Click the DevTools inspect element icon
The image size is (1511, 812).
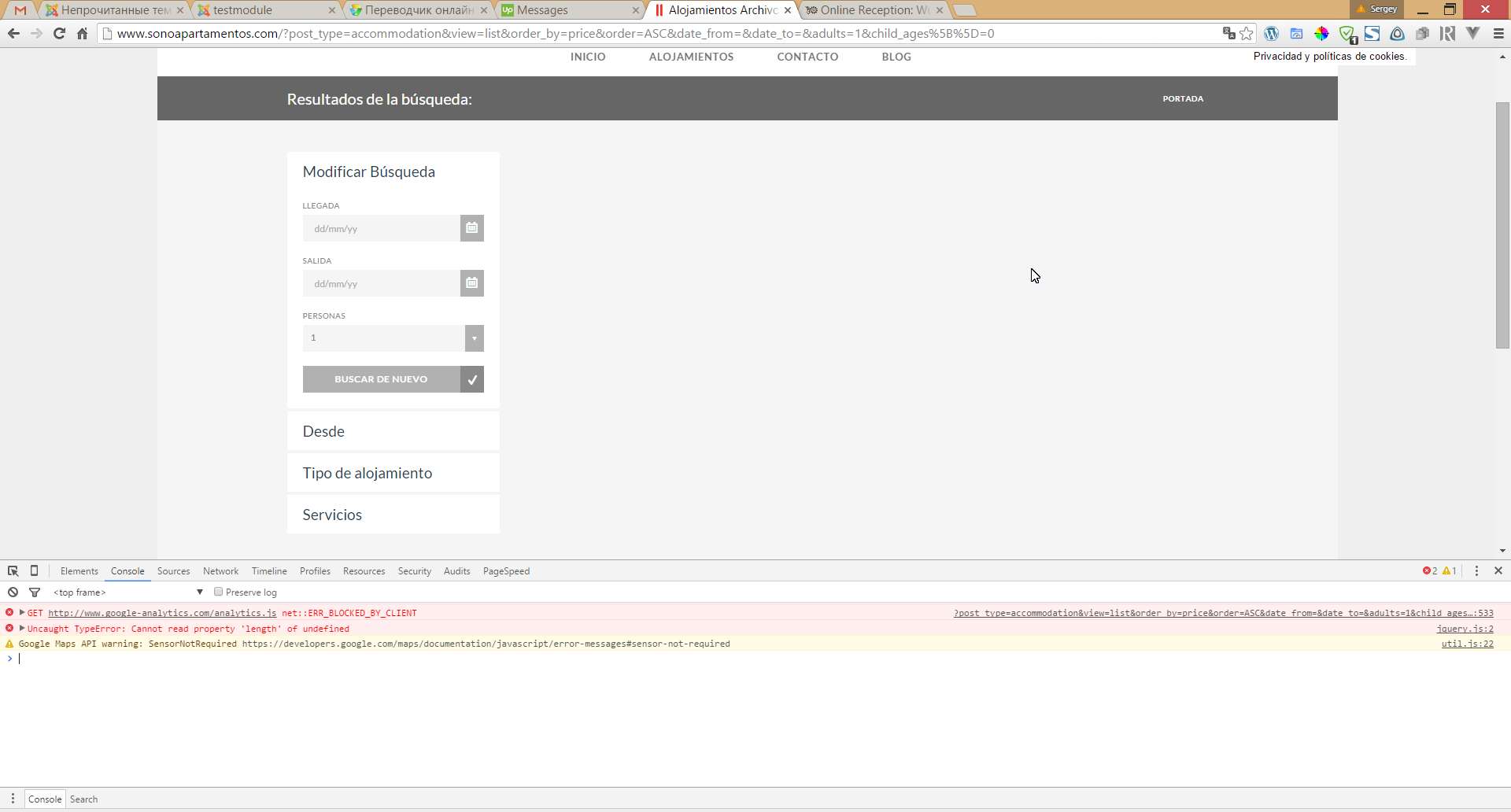(x=13, y=571)
